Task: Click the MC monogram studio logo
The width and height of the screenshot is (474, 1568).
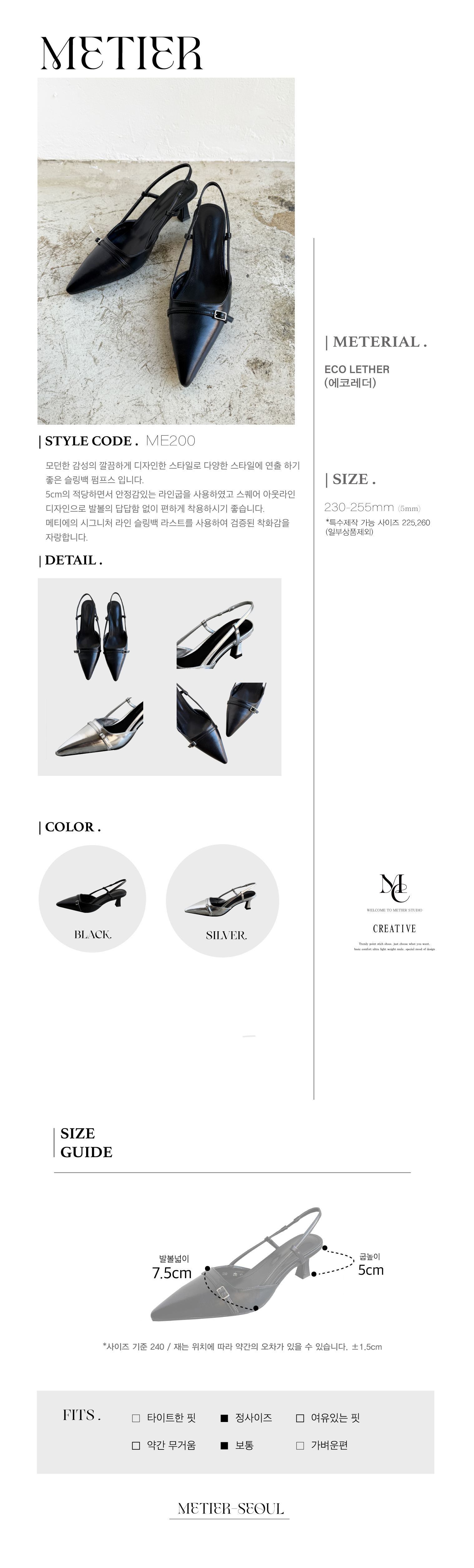Action: point(394,888)
